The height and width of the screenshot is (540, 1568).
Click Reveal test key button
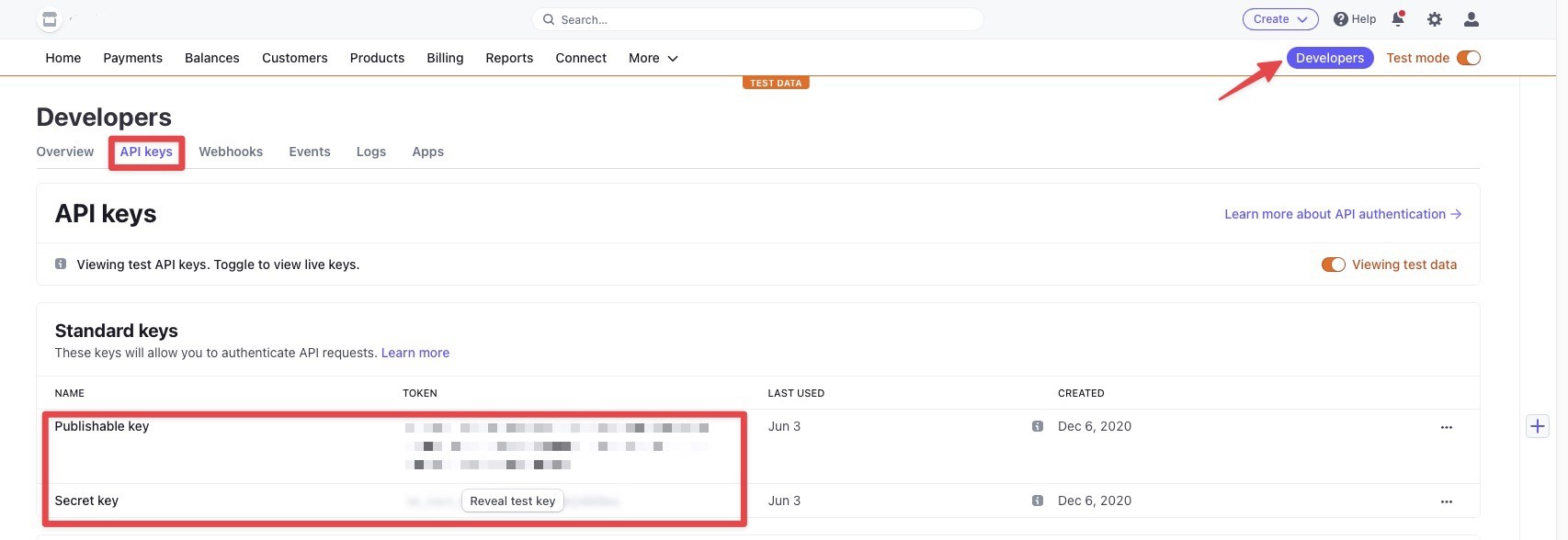click(513, 501)
